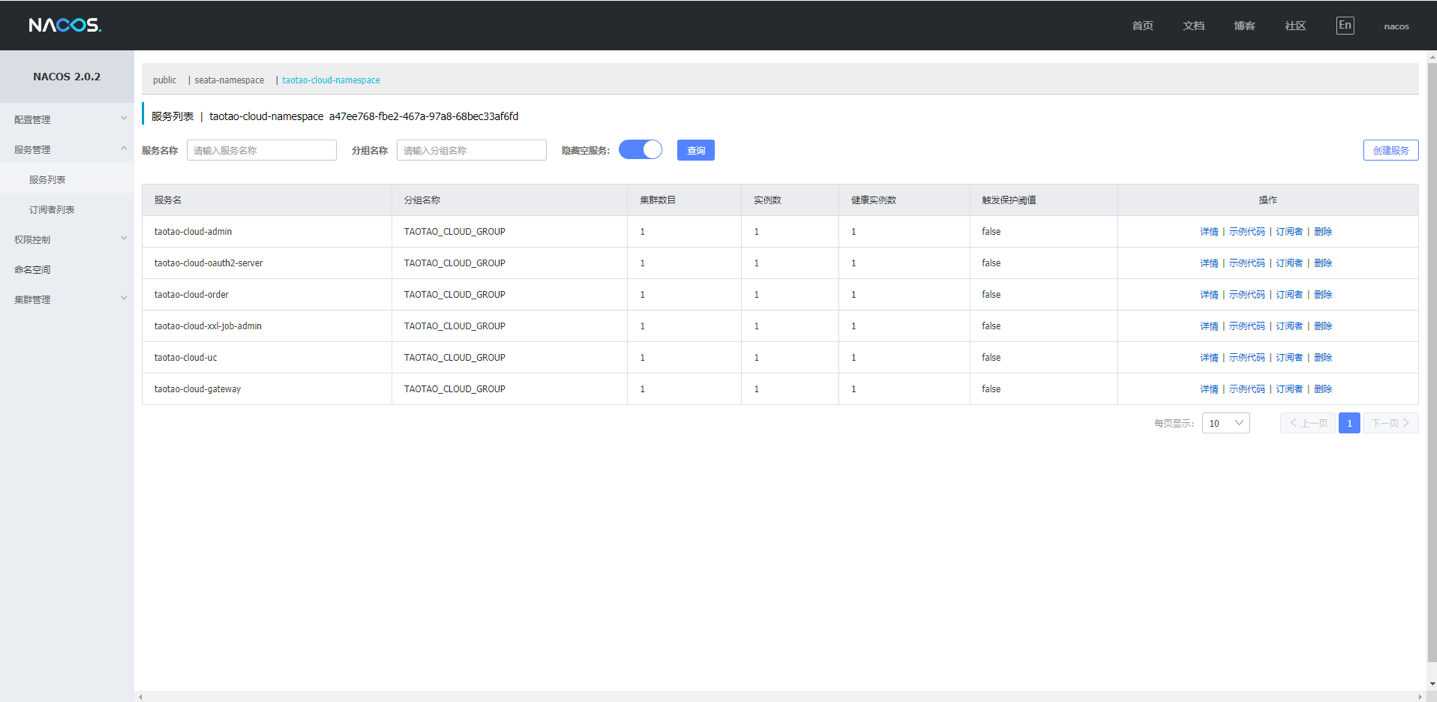Expand the 权限控制 sidebar menu
The image size is (1437, 702).
(67, 239)
